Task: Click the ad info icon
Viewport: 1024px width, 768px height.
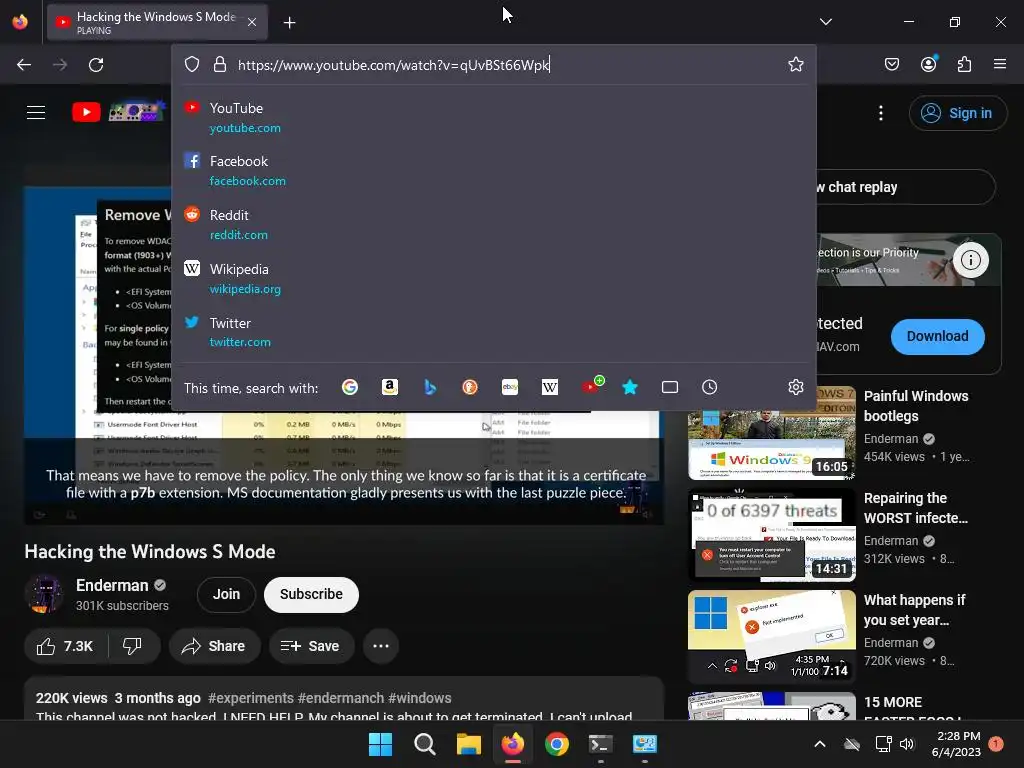Action: (x=970, y=260)
